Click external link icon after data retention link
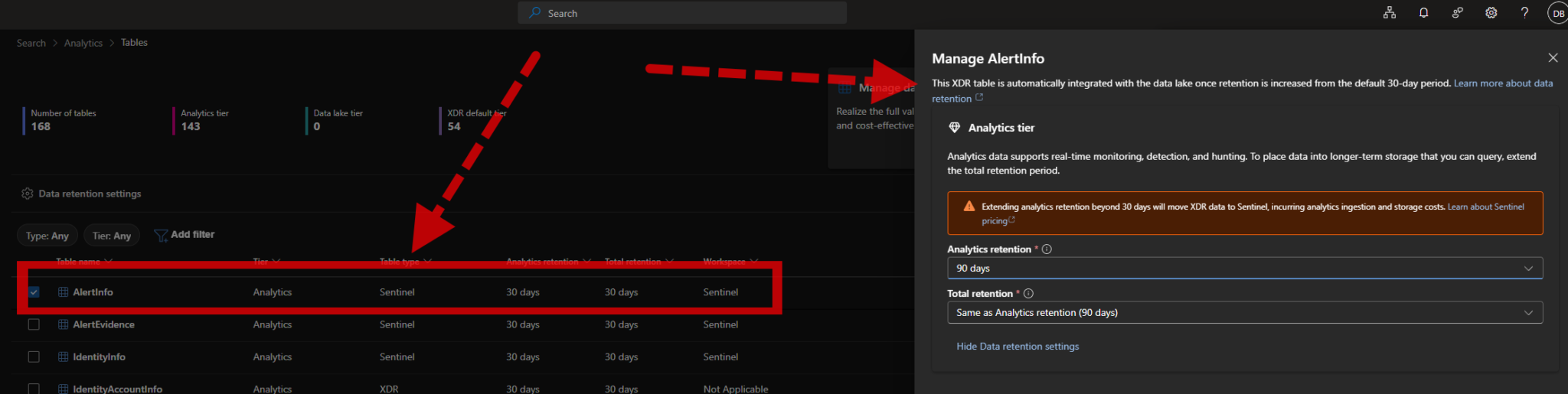Viewport: 1568px width, 394px height. [979, 98]
